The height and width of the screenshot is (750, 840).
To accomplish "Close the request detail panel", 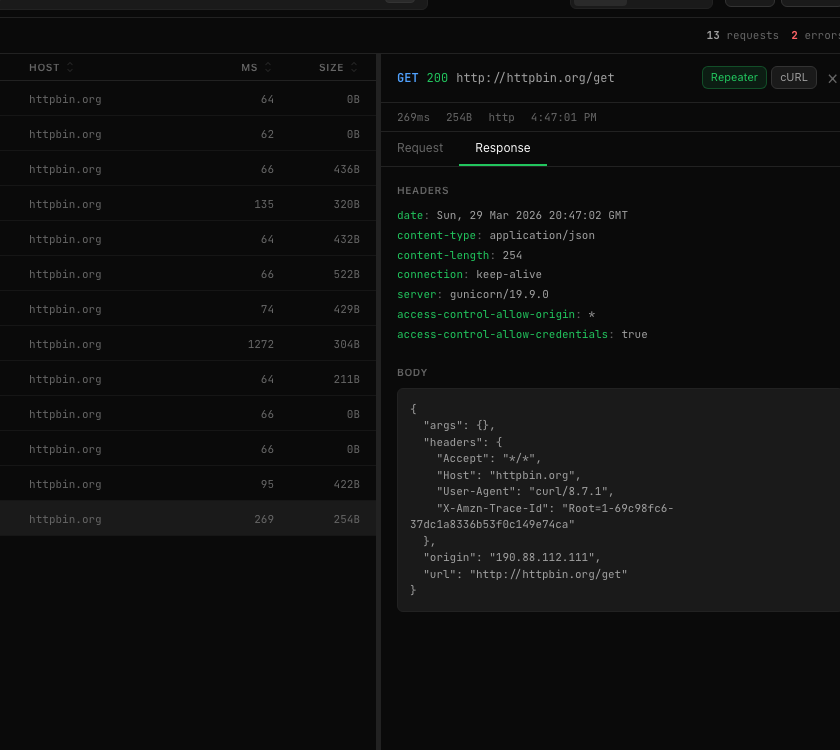I will 832,78.
